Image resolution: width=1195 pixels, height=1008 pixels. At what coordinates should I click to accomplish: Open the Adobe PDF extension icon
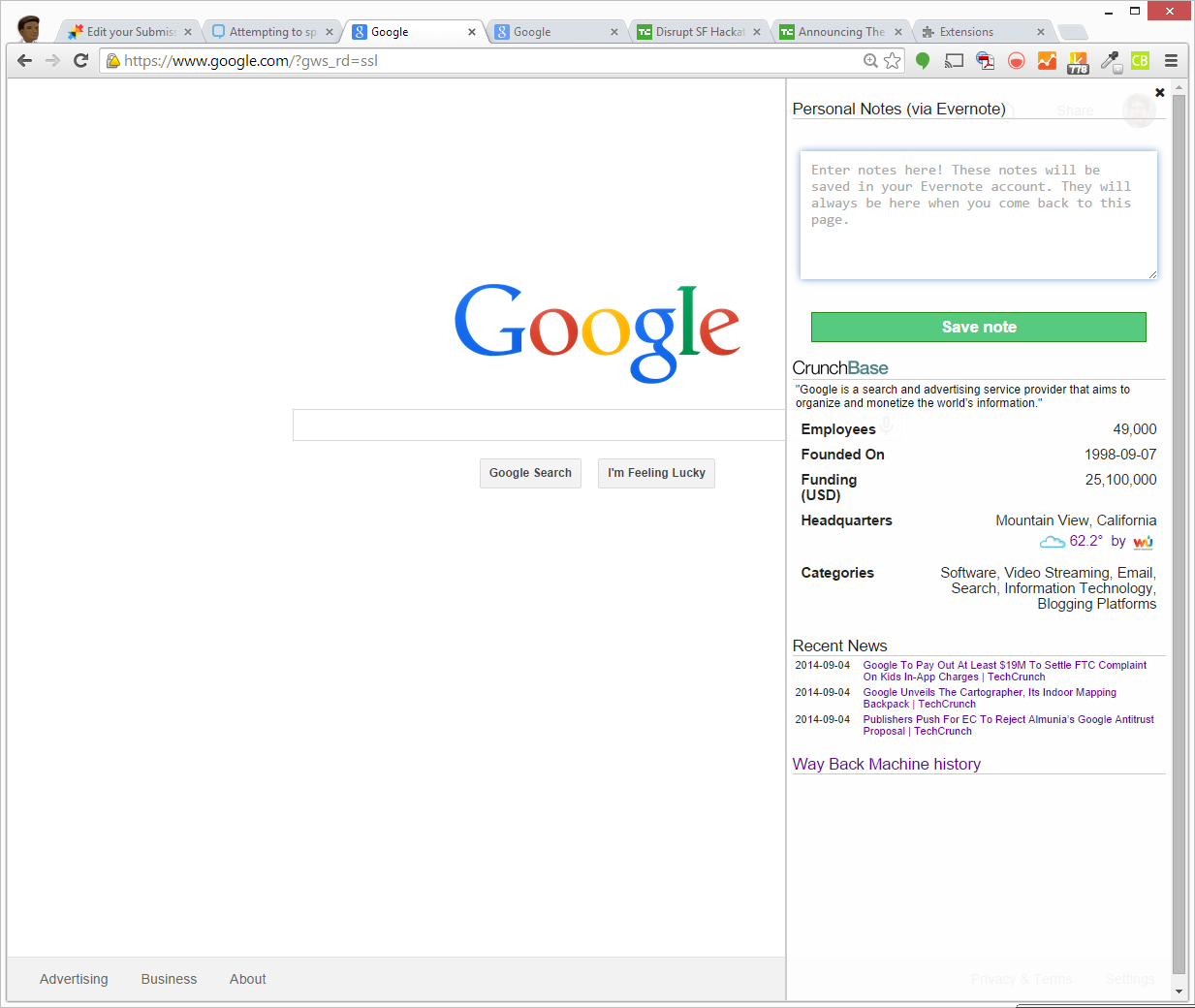click(x=985, y=61)
